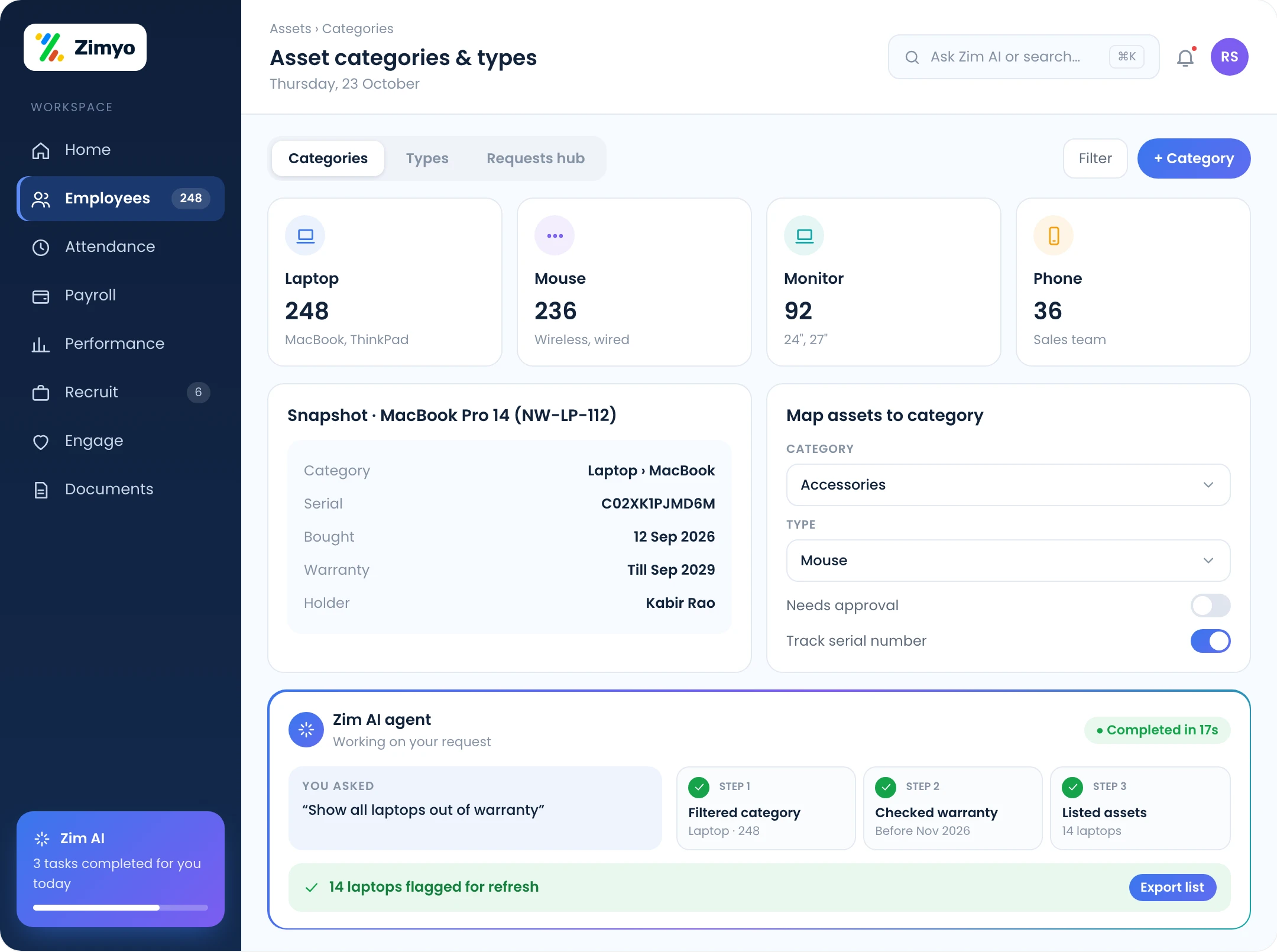Screen dimensions: 1277x952
Task: Enable the Needs approval toggle
Action: pos(1210,605)
